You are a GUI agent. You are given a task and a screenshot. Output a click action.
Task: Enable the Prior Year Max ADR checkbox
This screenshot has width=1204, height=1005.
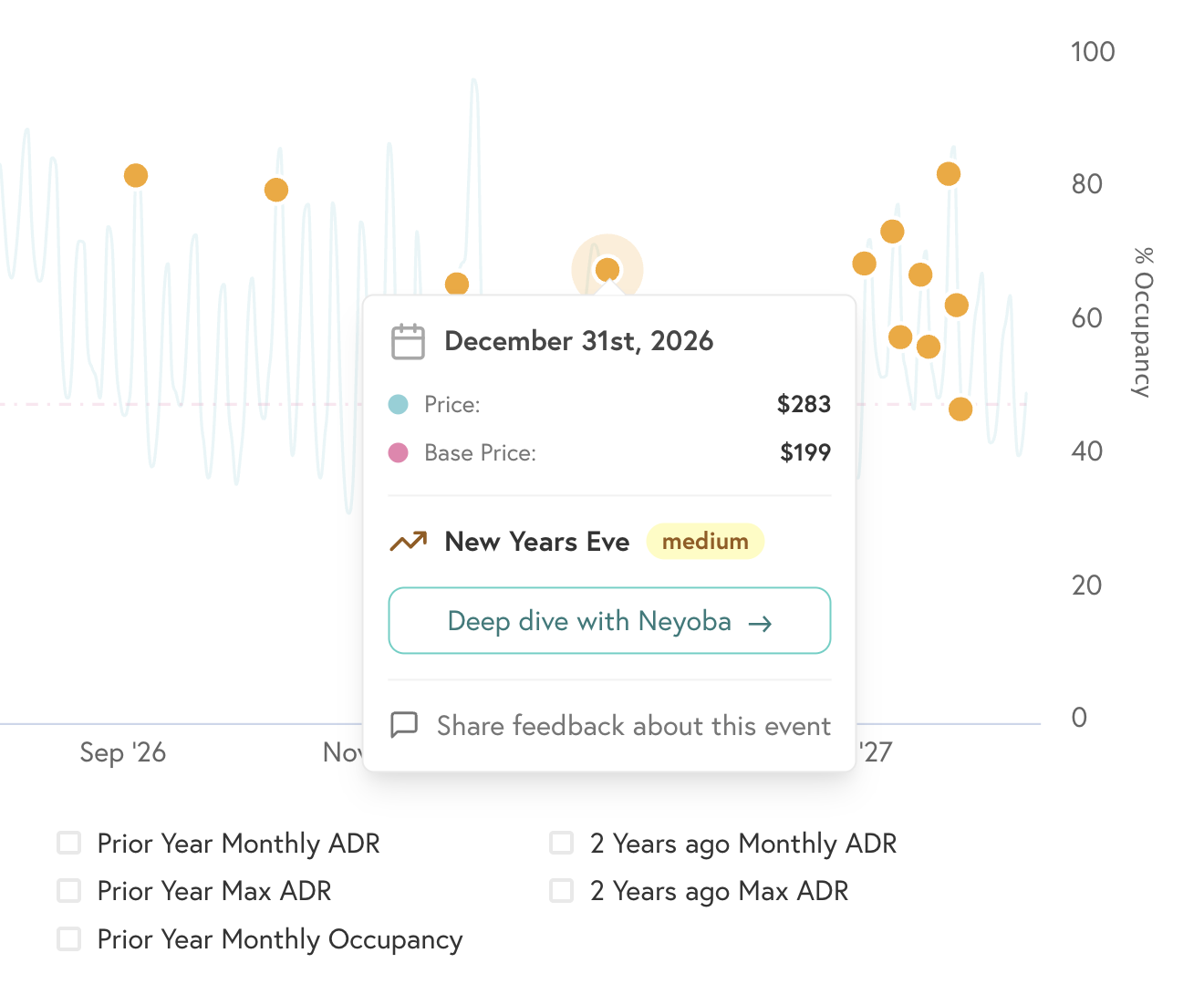coord(68,889)
